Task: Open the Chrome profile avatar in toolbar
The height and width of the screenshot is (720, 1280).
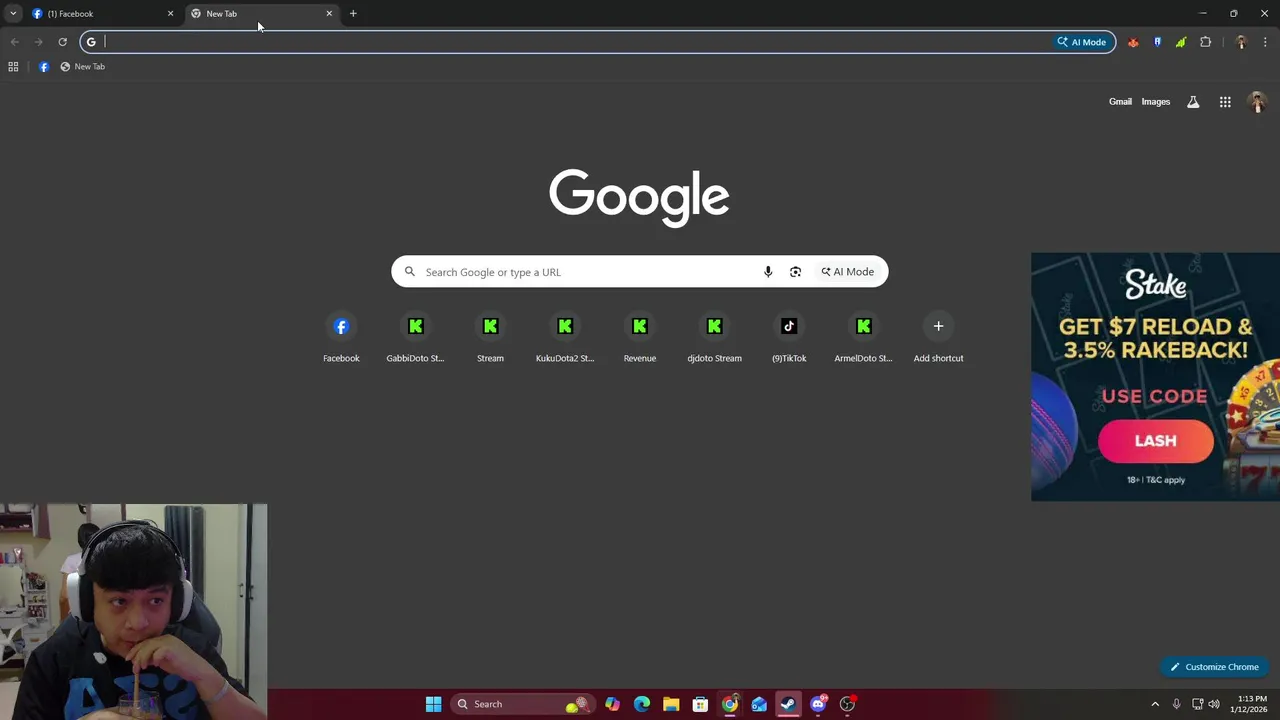Action: pos(1241,42)
